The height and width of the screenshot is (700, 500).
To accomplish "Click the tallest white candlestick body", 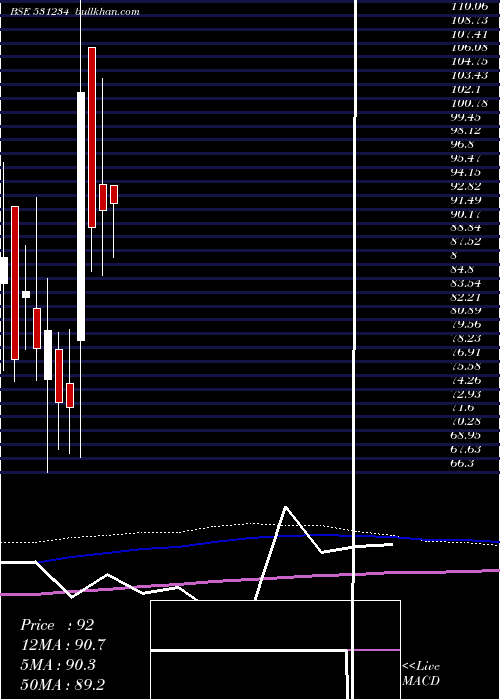I will [x=81, y=217].
